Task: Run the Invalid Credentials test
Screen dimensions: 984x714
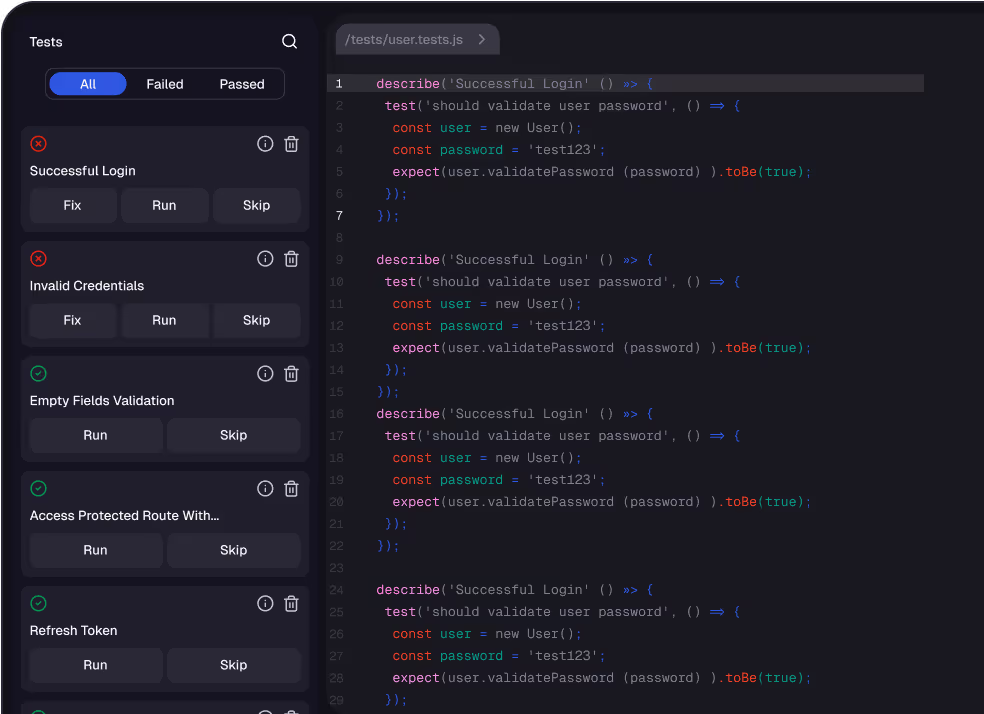Action: pos(164,320)
